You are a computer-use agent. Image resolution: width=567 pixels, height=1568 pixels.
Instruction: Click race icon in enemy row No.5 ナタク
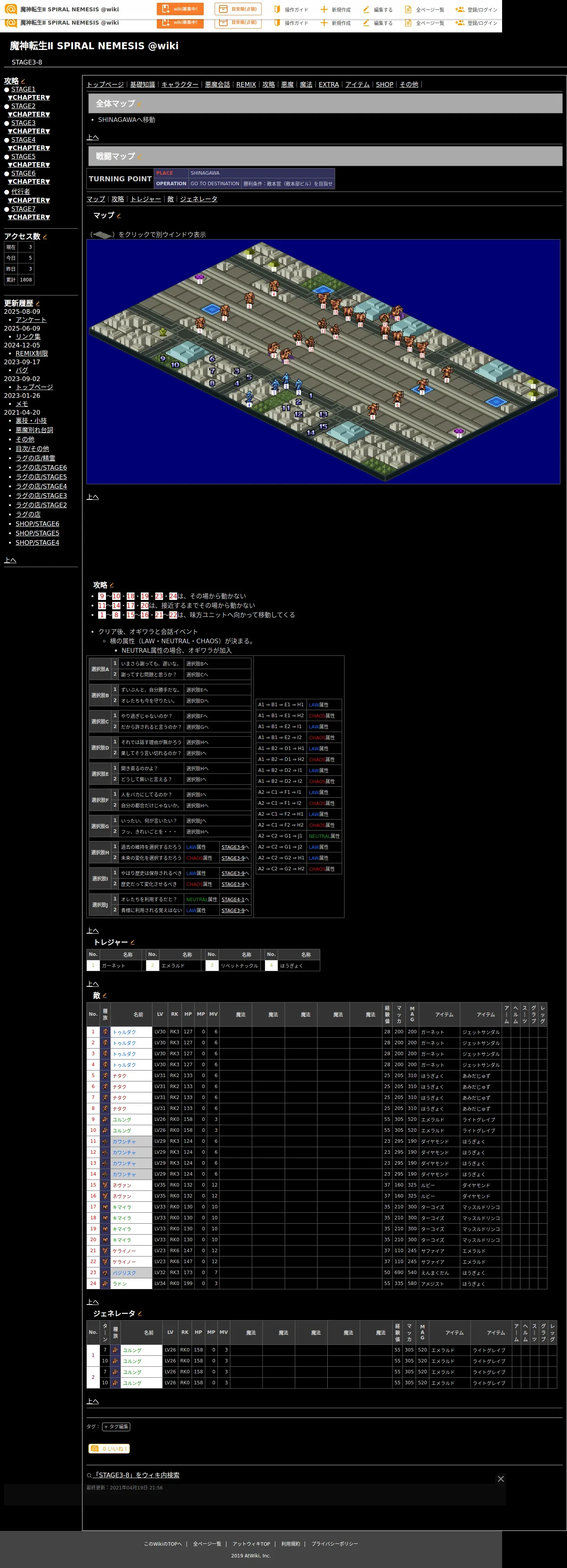click(x=105, y=1076)
